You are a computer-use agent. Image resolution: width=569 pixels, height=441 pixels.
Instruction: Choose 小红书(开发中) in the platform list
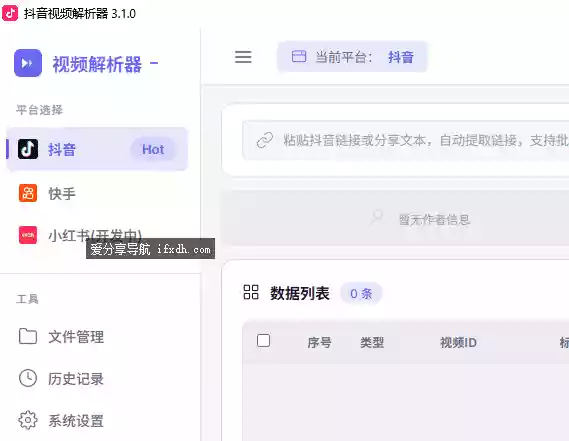tap(97, 235)
